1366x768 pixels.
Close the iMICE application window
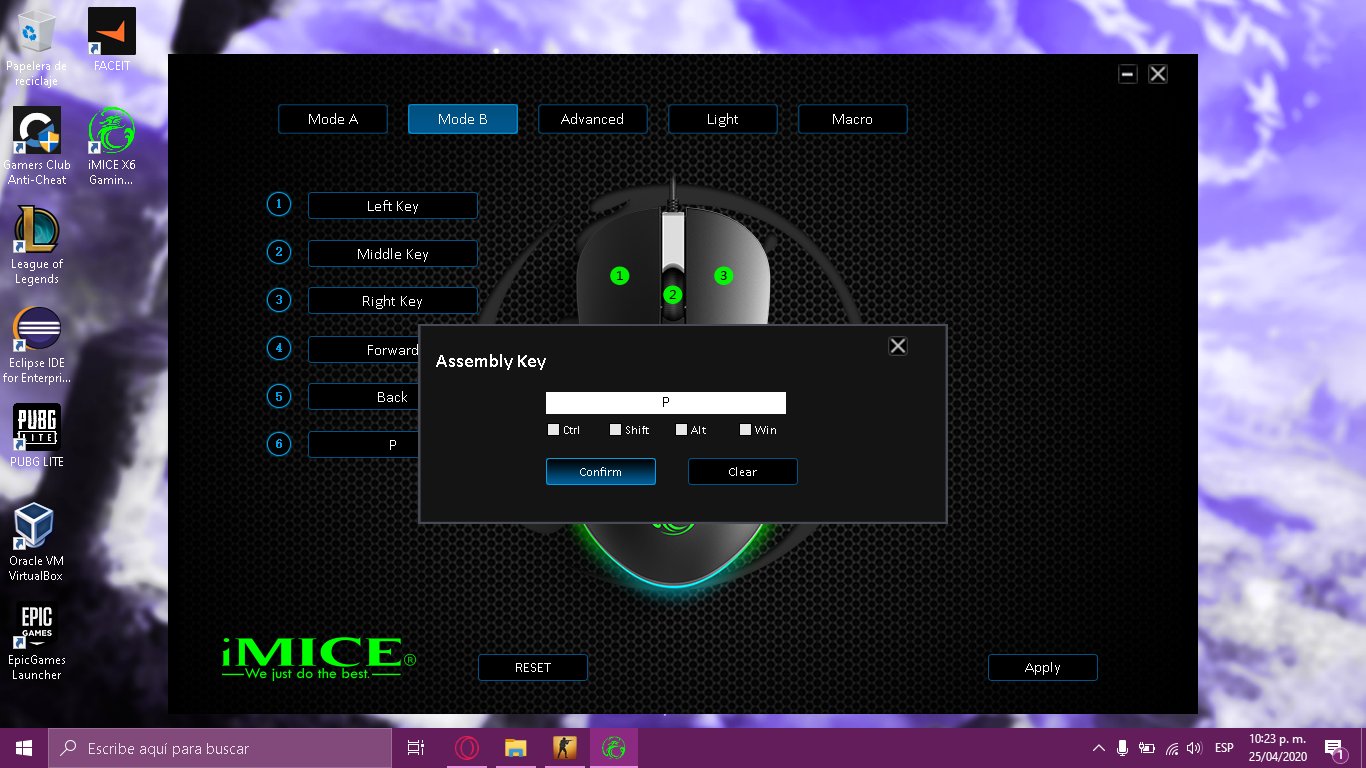[1158, 74]
